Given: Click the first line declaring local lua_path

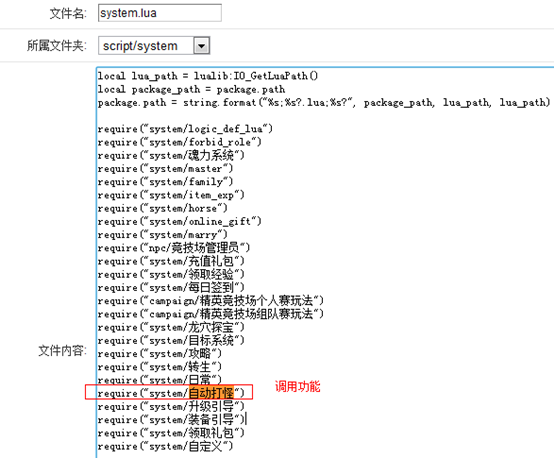Looking at the screenshot, I should pos(208,76).
